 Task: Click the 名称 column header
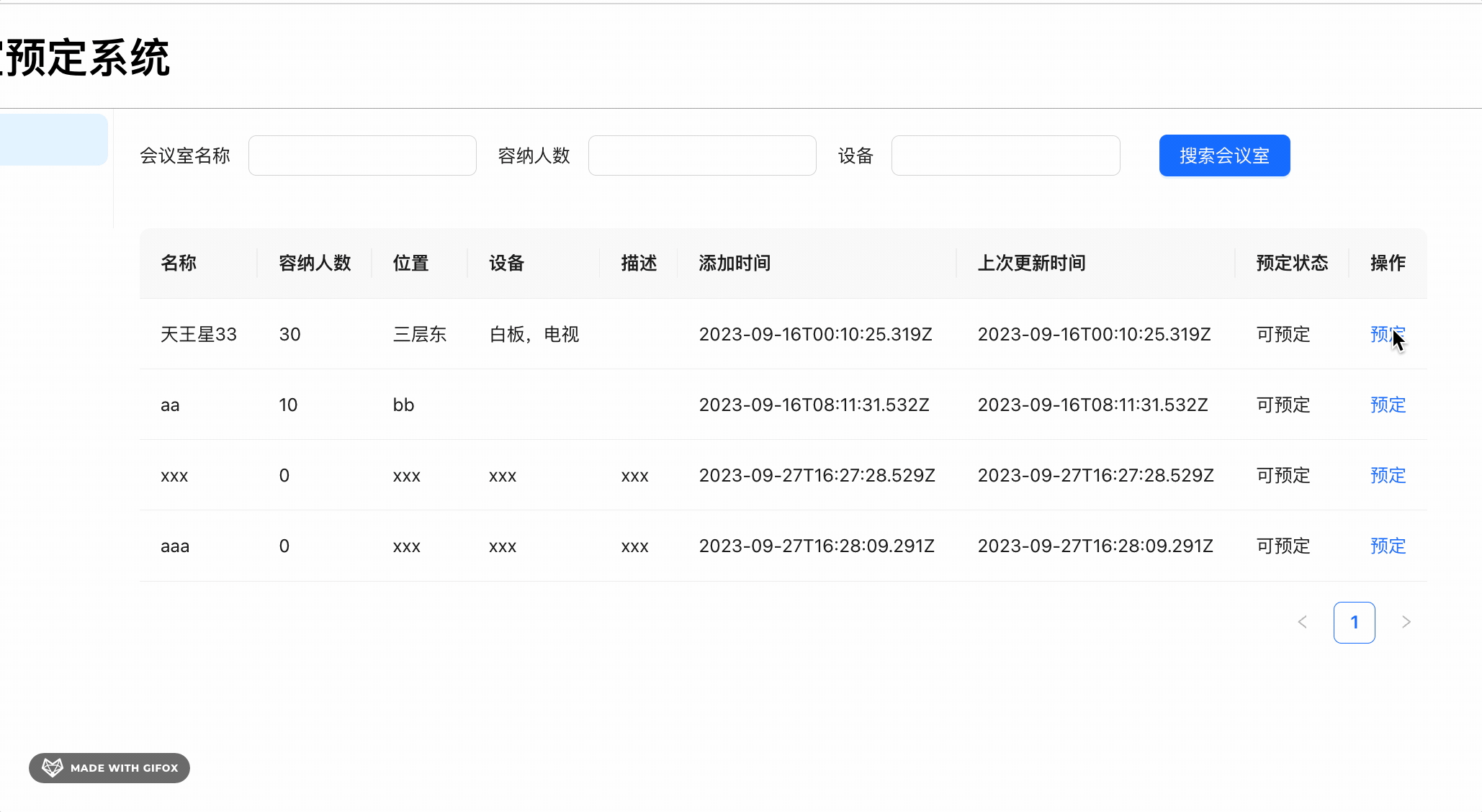pos(179,263)
